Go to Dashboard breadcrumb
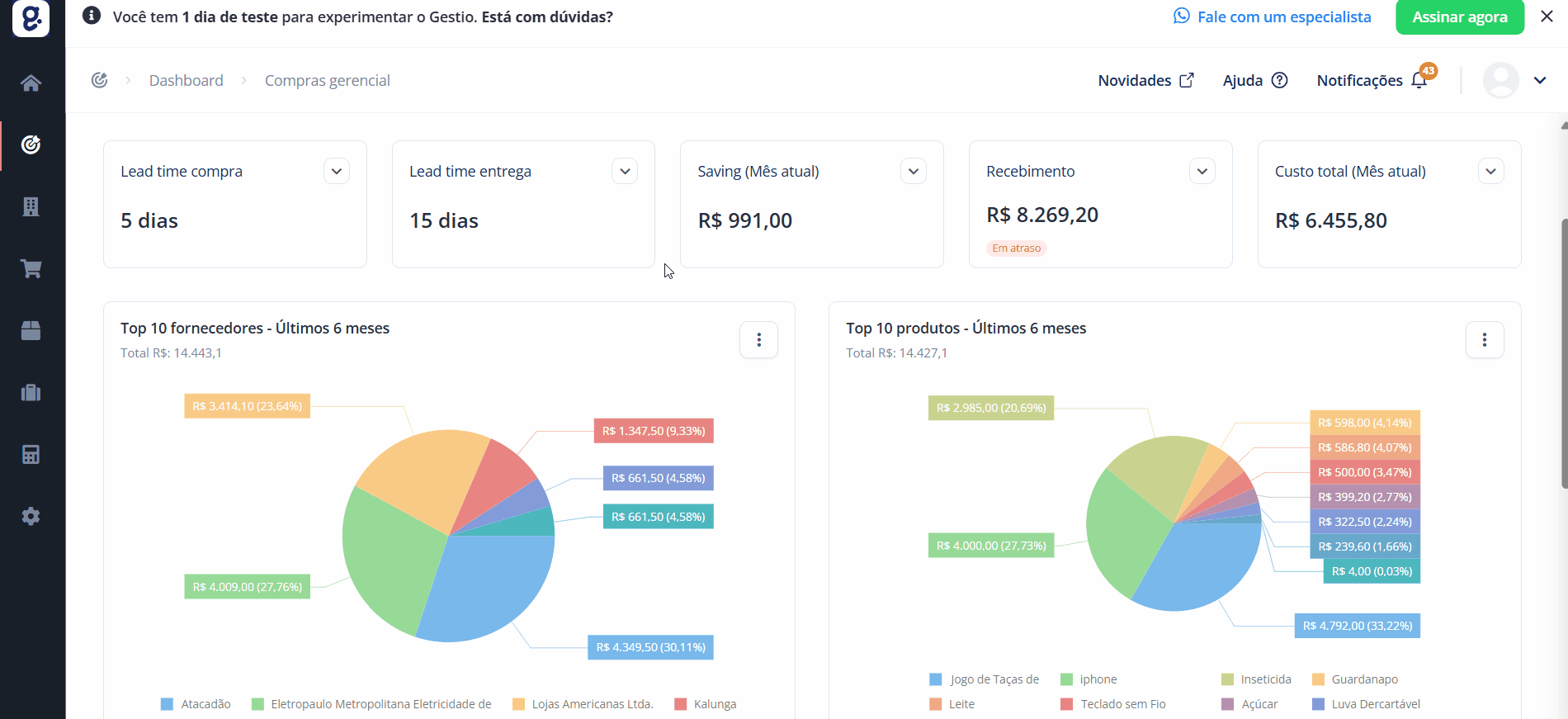The width and height of the screenshot is (1568, 719). coord(187,80)
